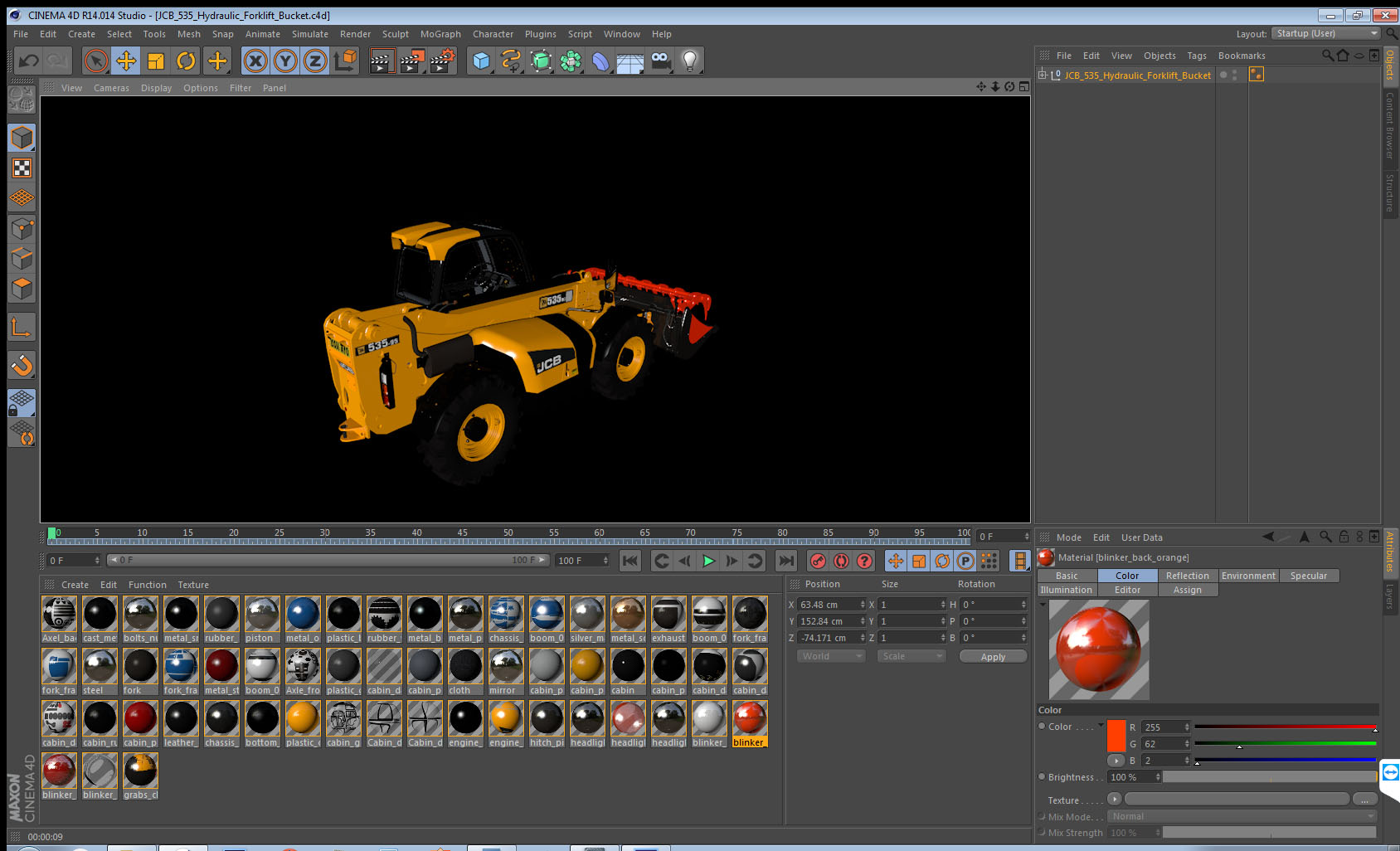
Task: Add a light object
Action: pyautogui.click(x=690, y=61)
